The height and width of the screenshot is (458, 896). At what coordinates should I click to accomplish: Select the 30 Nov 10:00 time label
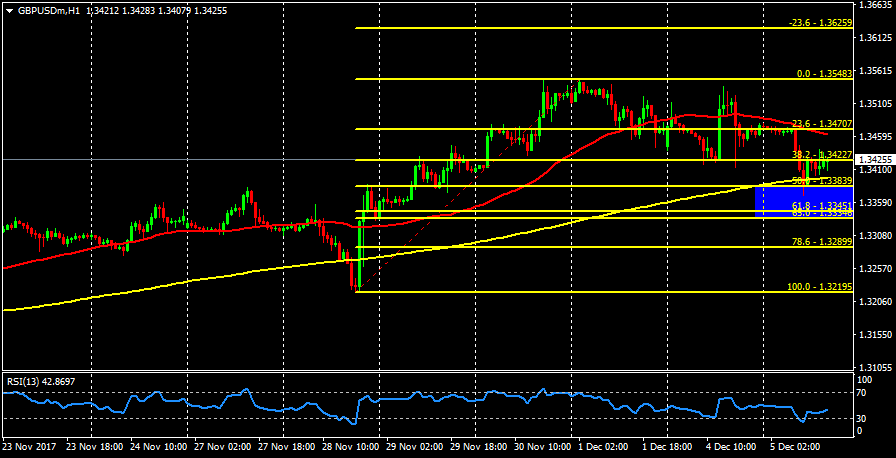[541, 447]
